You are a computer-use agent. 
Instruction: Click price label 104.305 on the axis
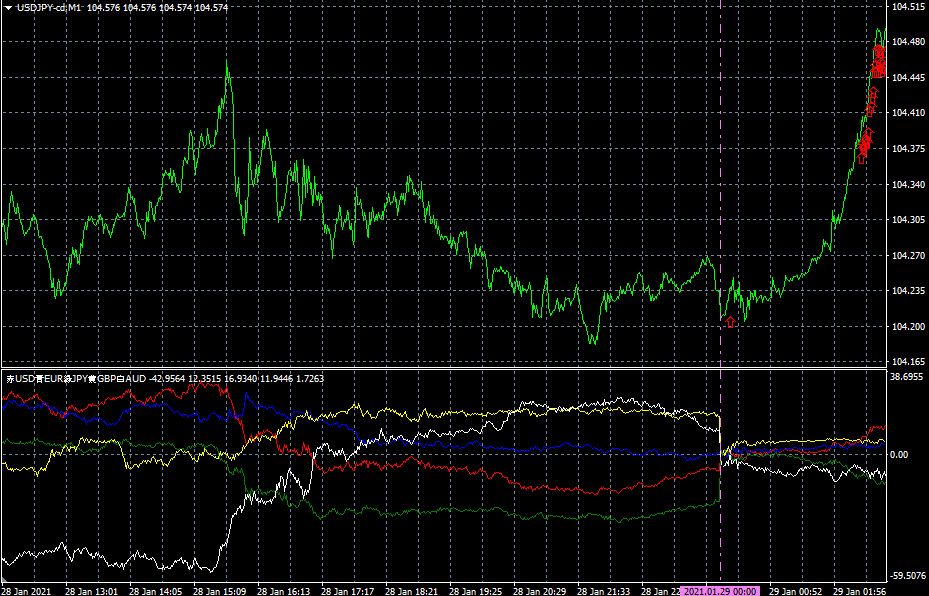[908, 219]
